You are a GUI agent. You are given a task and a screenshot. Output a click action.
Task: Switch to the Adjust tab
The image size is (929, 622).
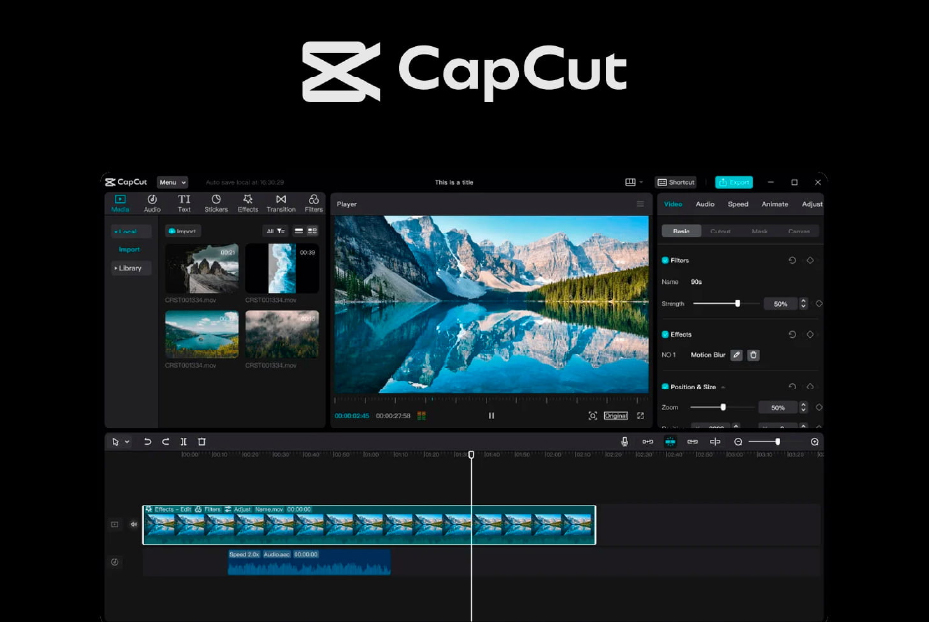(812, 204)
